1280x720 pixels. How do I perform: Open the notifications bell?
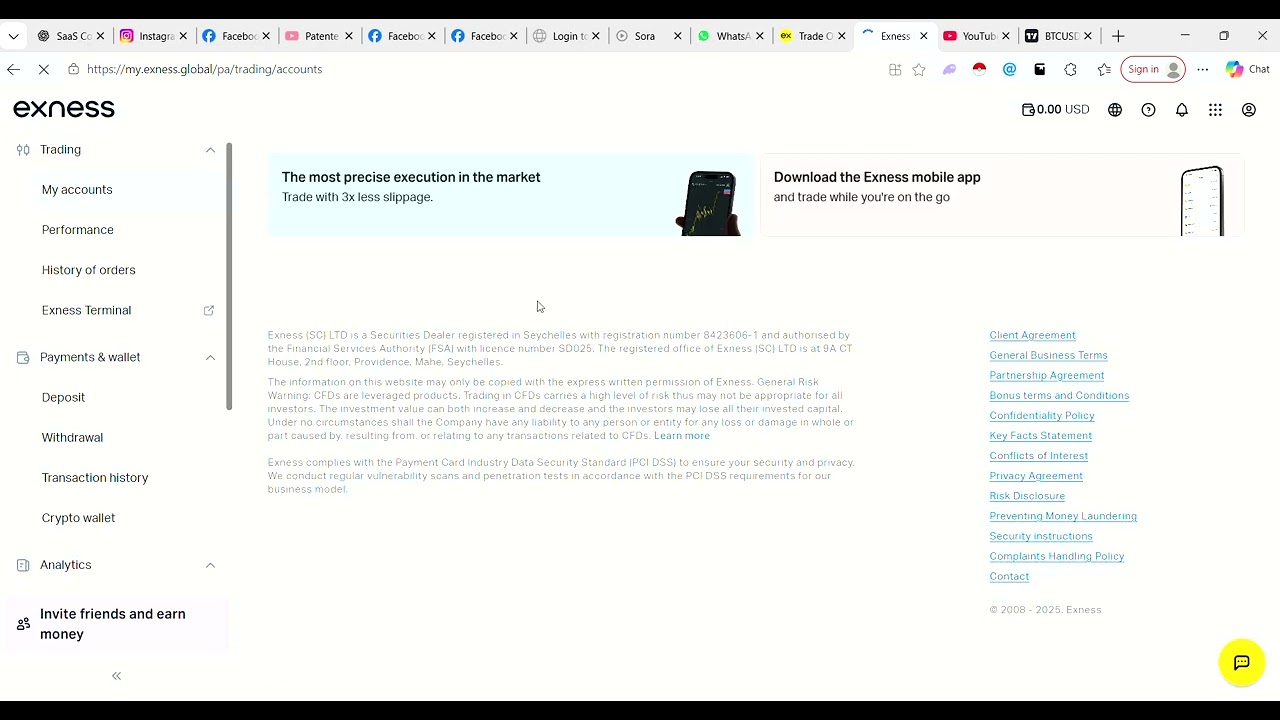[1182, 110]
